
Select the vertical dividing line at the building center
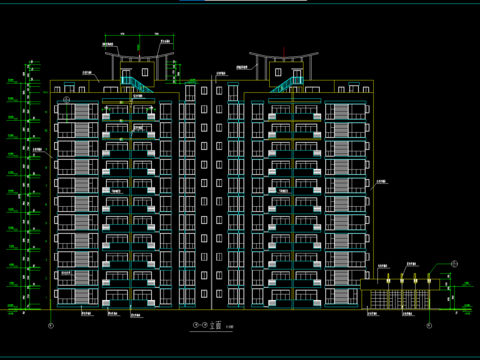212,192
